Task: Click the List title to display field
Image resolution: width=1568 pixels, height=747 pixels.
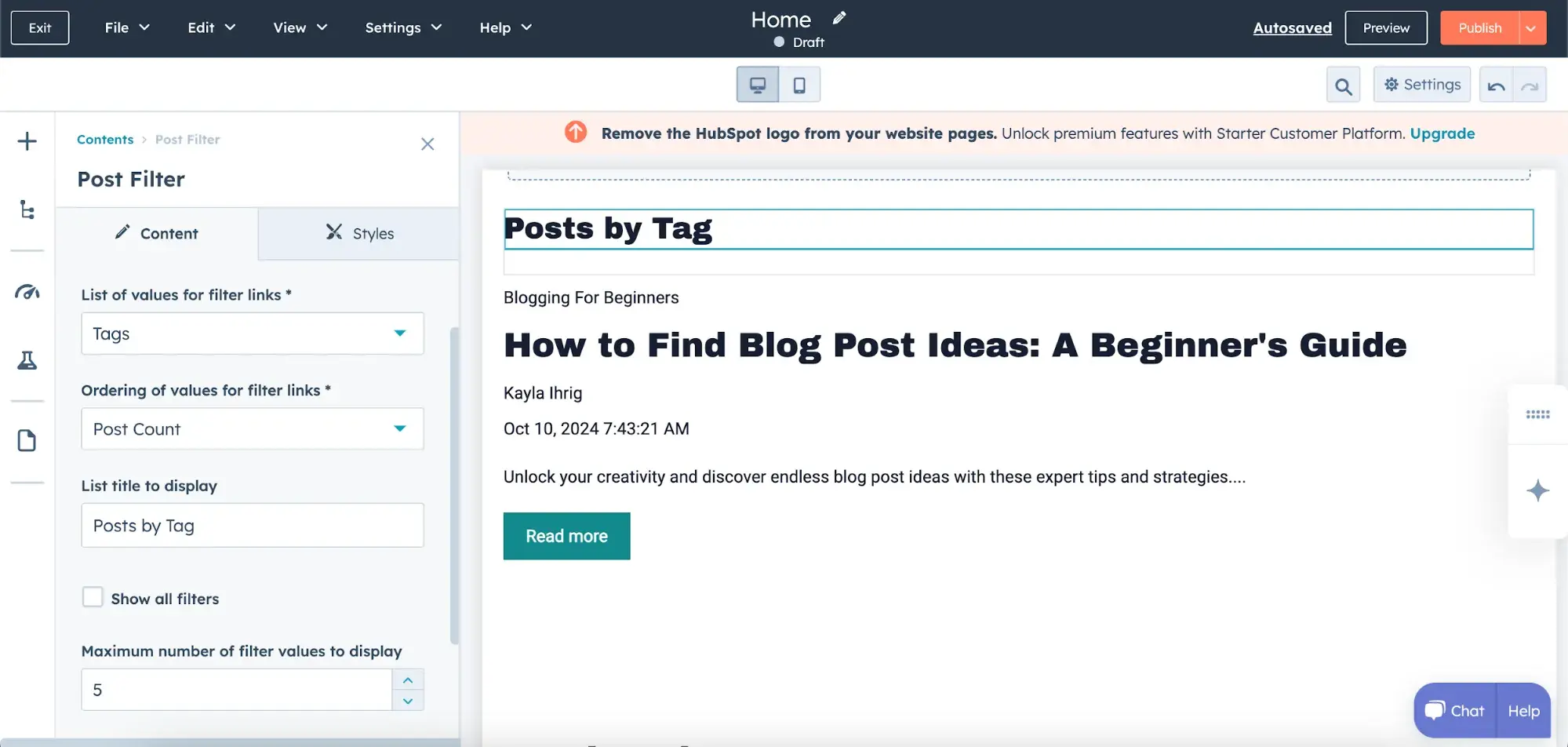Action: click(x=253, y=525)
